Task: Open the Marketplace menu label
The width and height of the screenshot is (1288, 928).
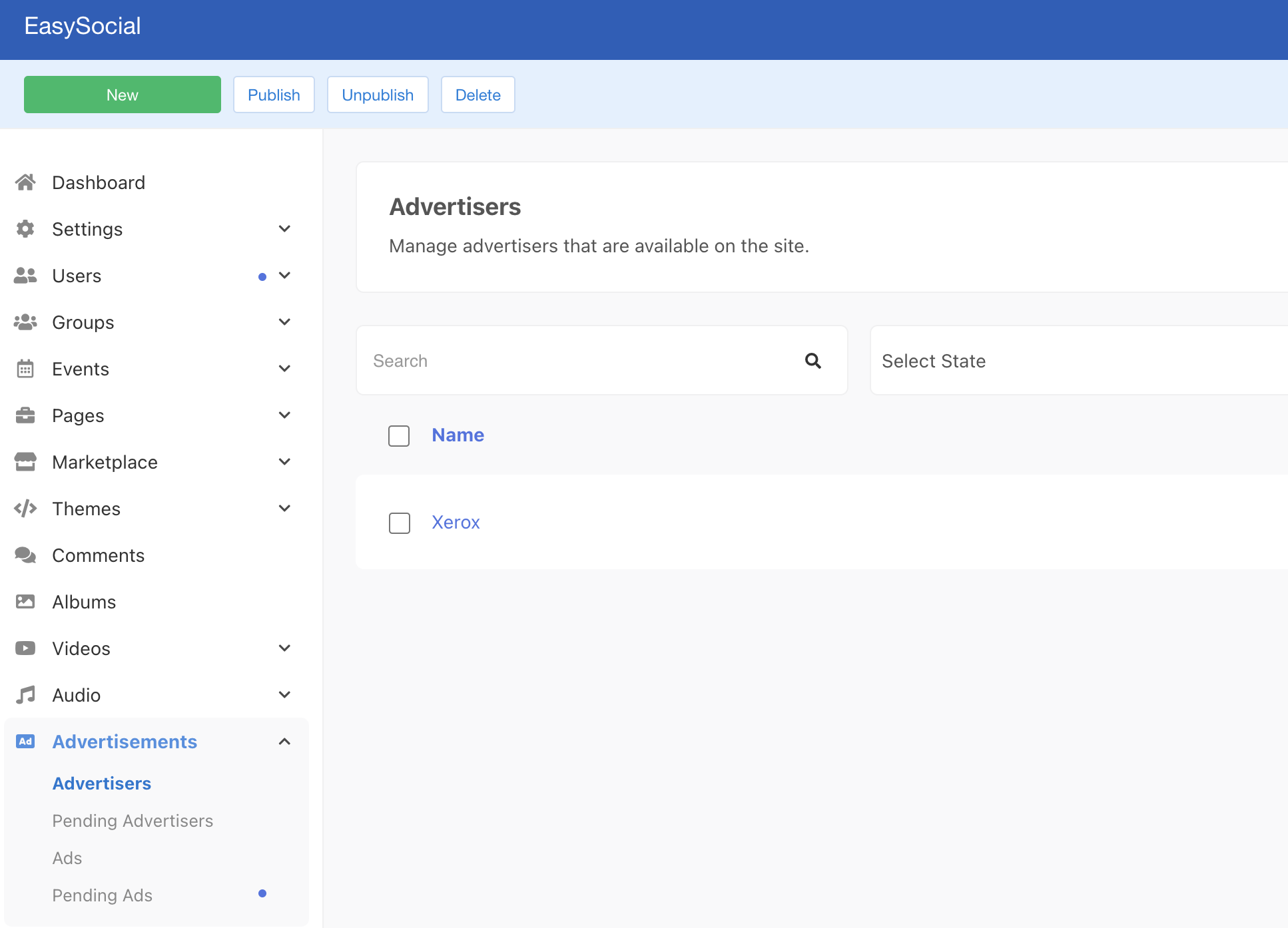Action: (105, 462)
